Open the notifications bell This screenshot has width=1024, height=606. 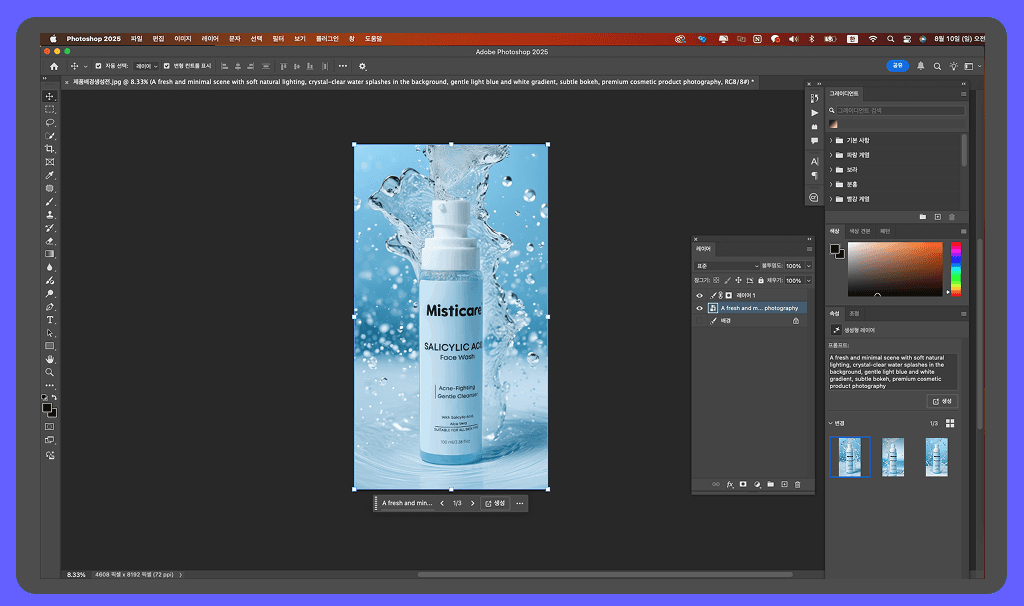click(921, 66)
